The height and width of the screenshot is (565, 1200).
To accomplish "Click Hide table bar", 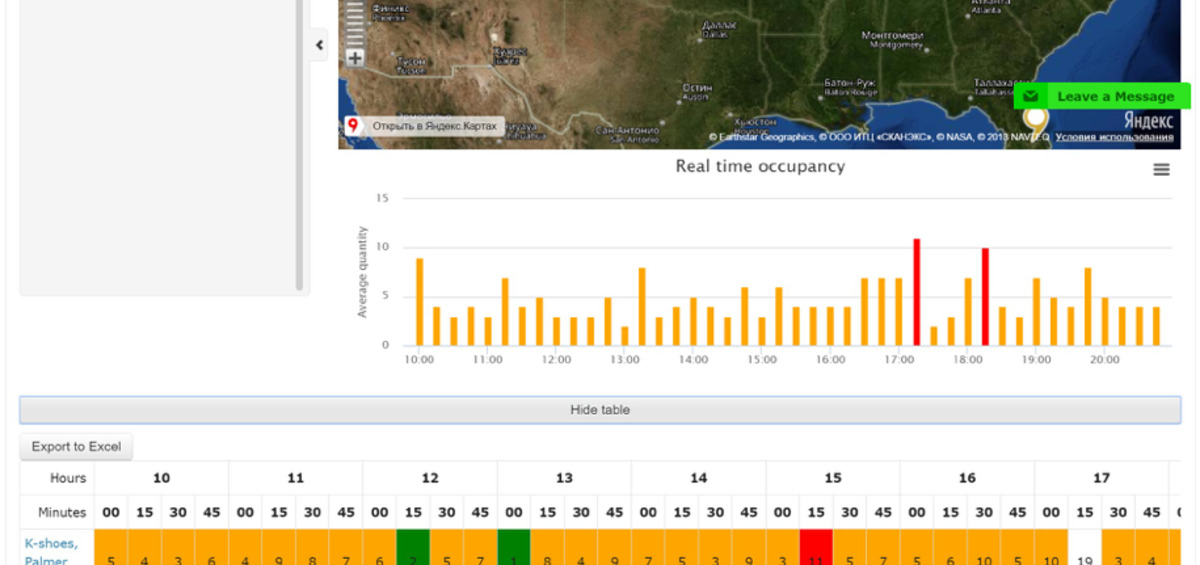I will 600,410.
